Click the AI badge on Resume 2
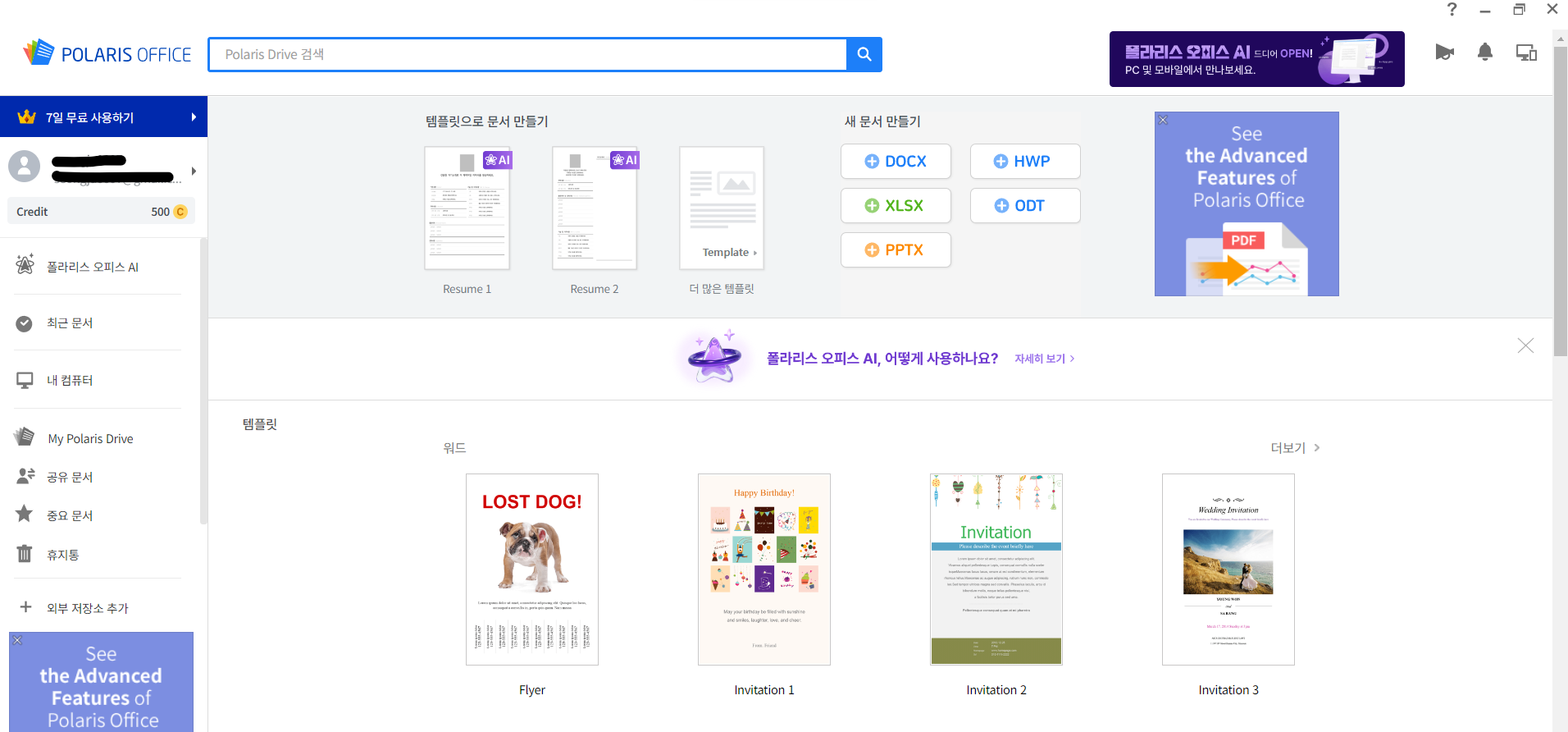 coord(625,160)
